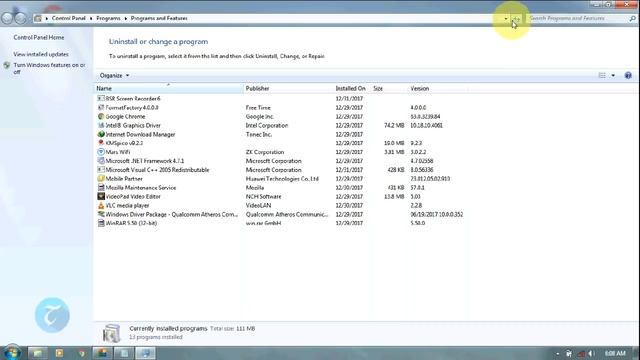This screenshot has height=360, width=640.
Task: Click the Control Panel icon in address bar
Action: tap(38, 18)
